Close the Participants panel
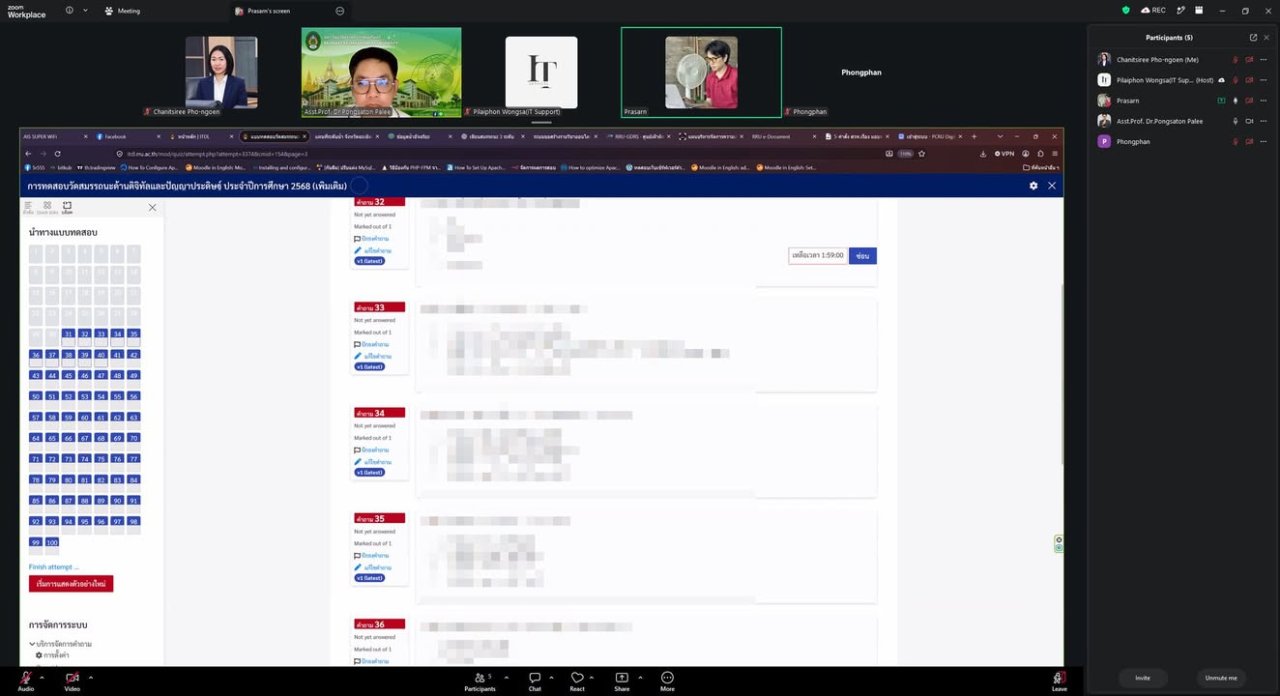The width and height of the screenshot is (1280, 696). (1266, 38)
